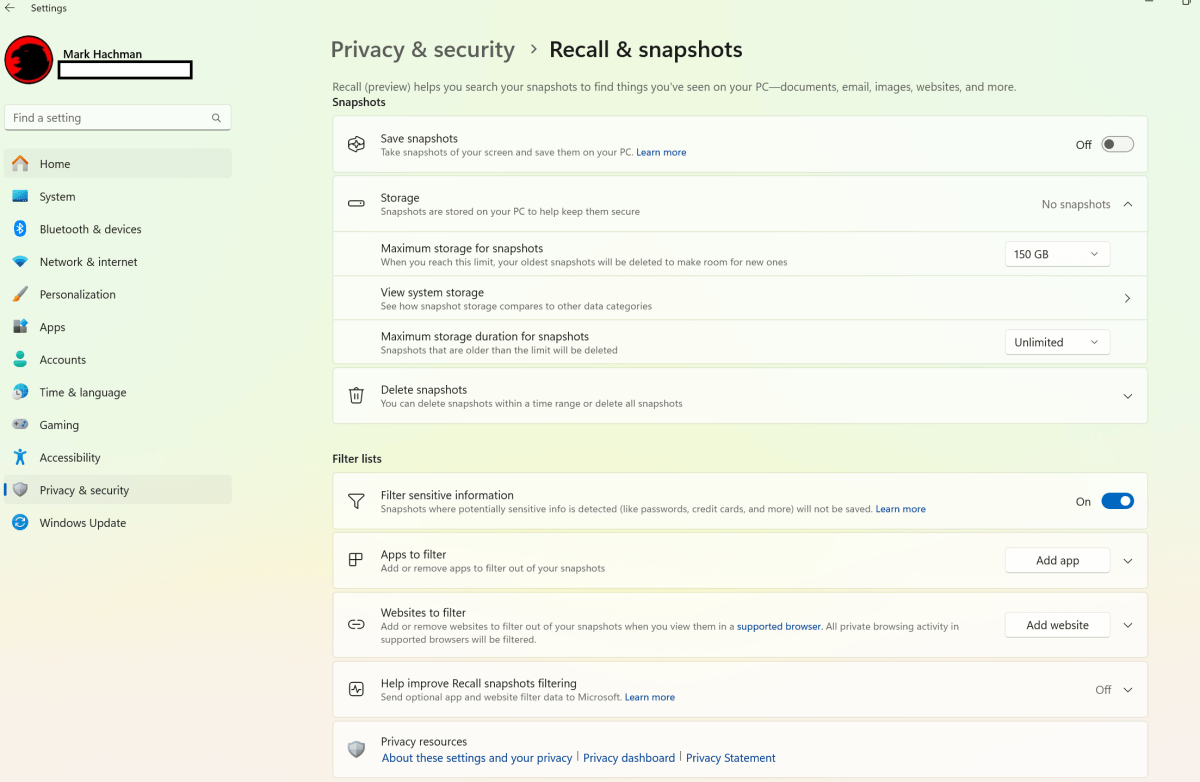The width and height of the screenshot is (1200, 782).
Task: Click the Filter sensitive information funnel icon
Action: (356, 501)
